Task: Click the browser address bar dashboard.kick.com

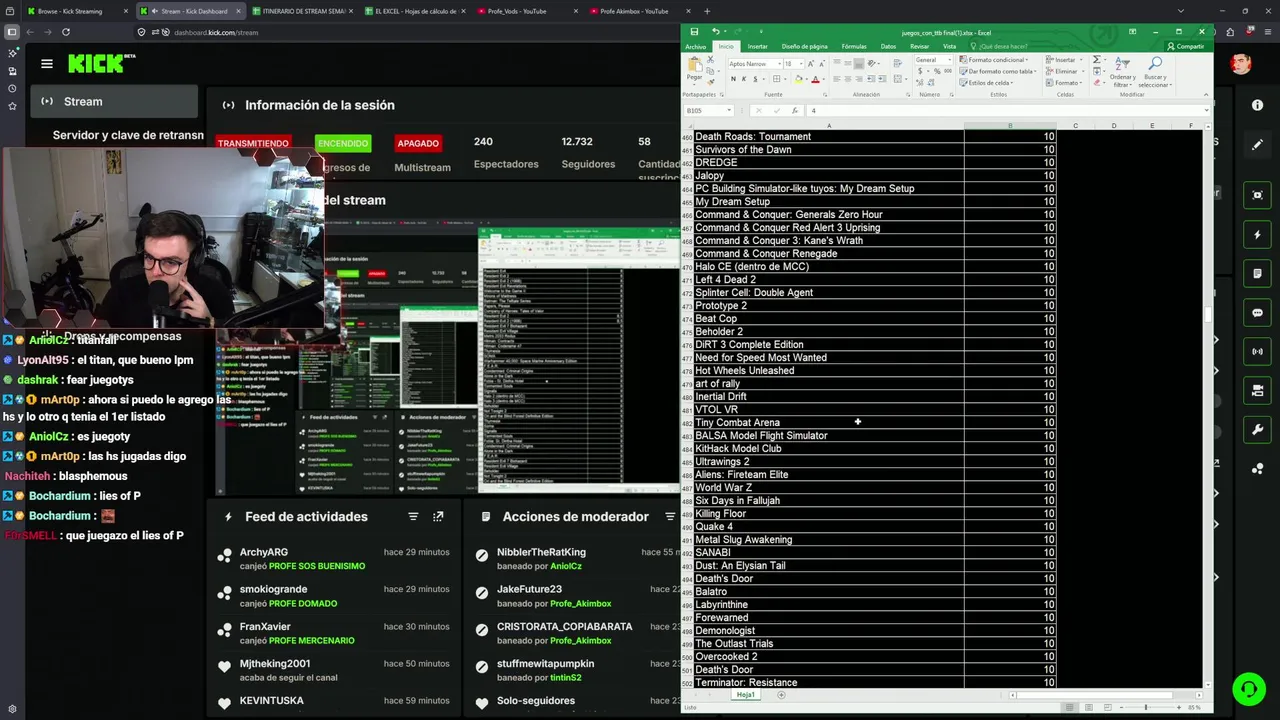Action: point(216,32)
